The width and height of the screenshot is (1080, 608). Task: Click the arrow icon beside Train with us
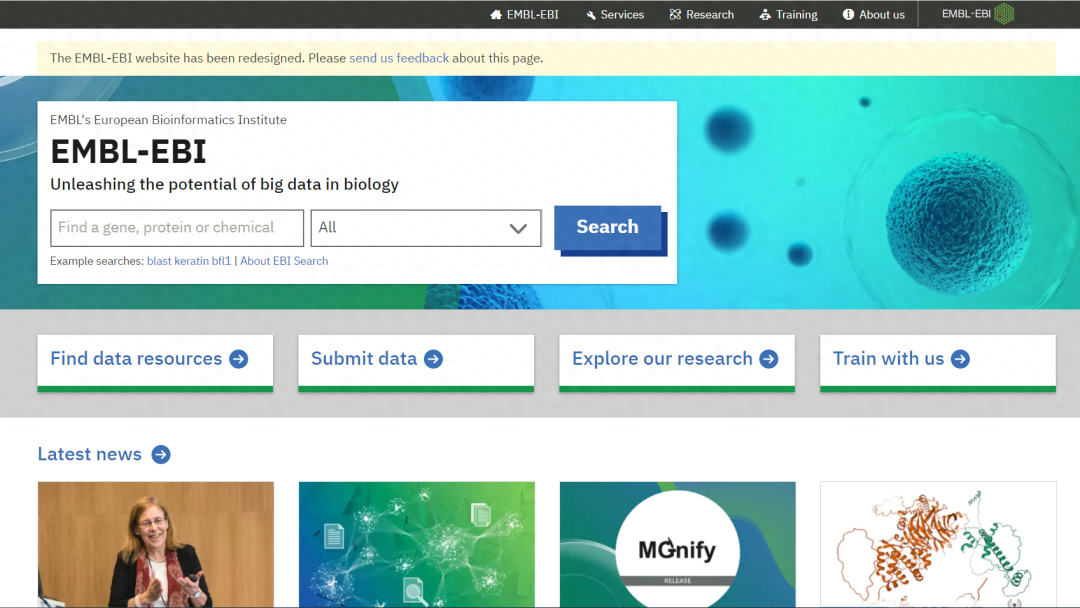960,359
